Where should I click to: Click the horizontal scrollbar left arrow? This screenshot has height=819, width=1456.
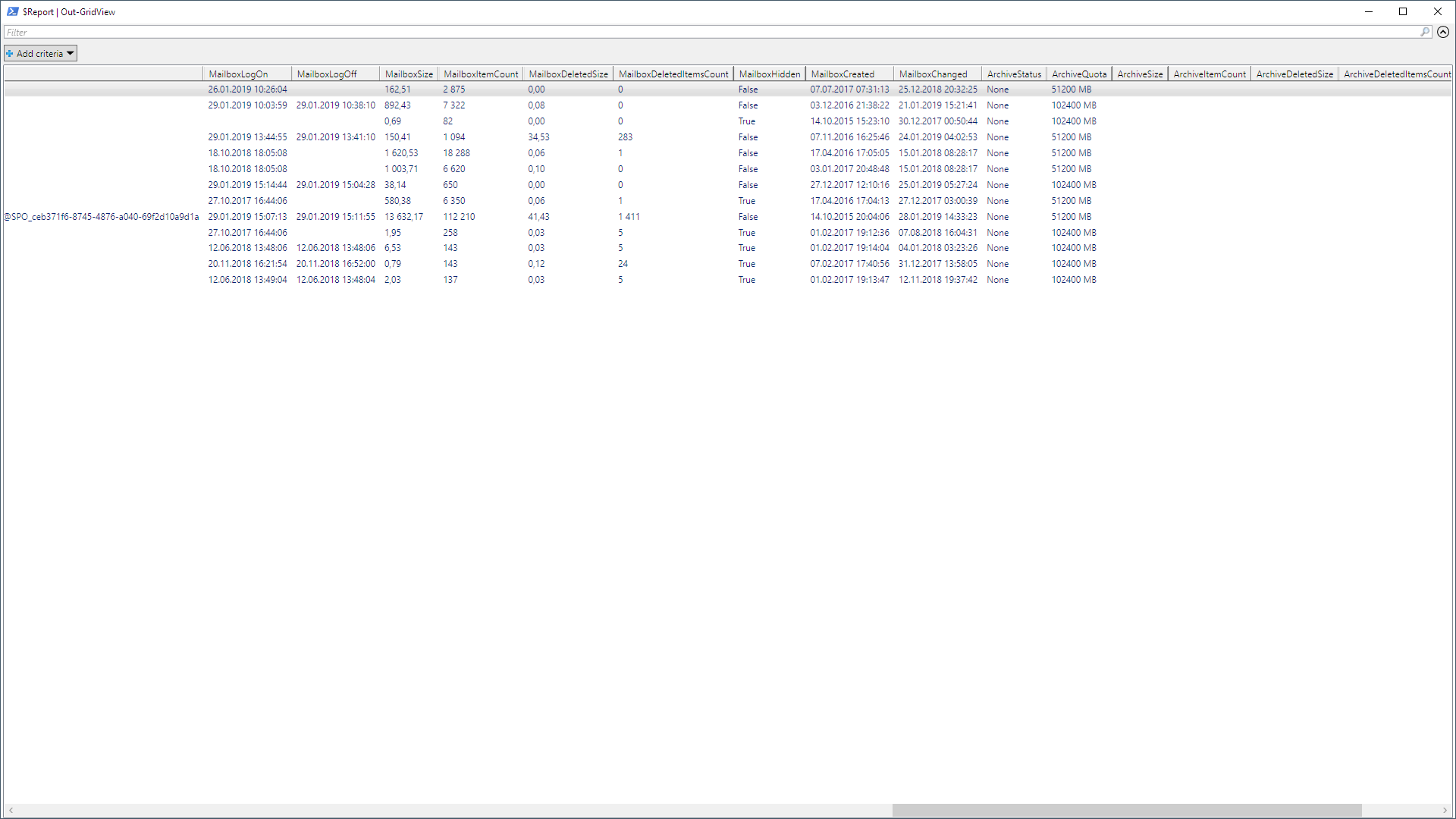(11, 811)
